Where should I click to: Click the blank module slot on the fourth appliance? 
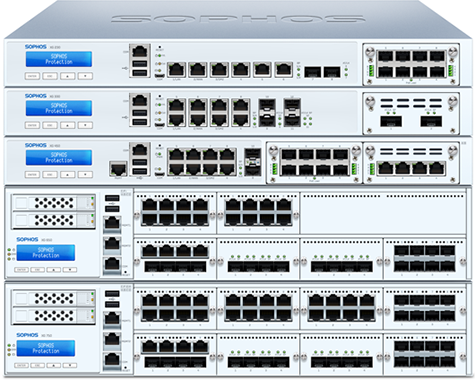coord(383,214)
